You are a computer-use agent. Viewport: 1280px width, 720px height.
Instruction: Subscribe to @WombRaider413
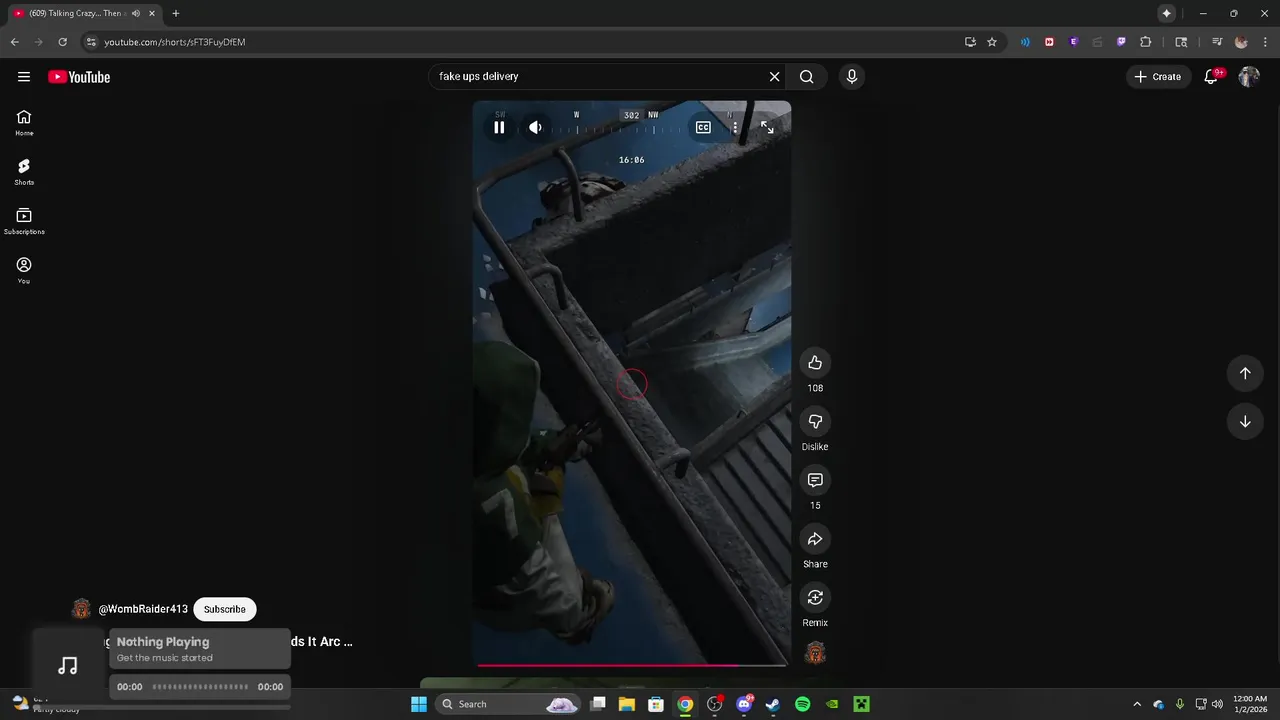(x=225, y=609)
